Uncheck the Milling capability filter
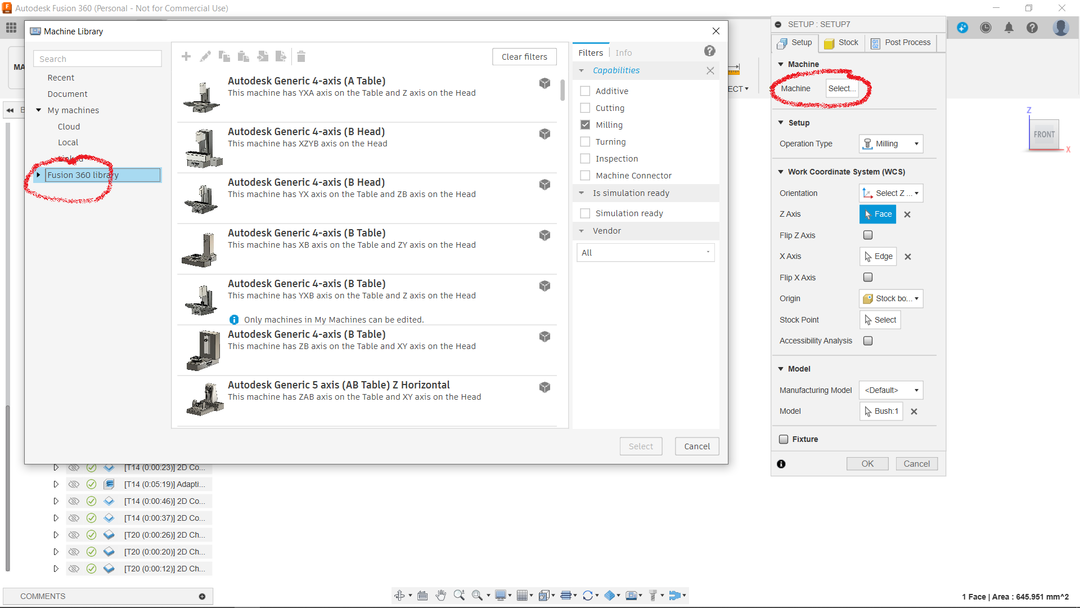This screenshot has height=608, width=1080. pyautogui.click(x=586, y=125)
